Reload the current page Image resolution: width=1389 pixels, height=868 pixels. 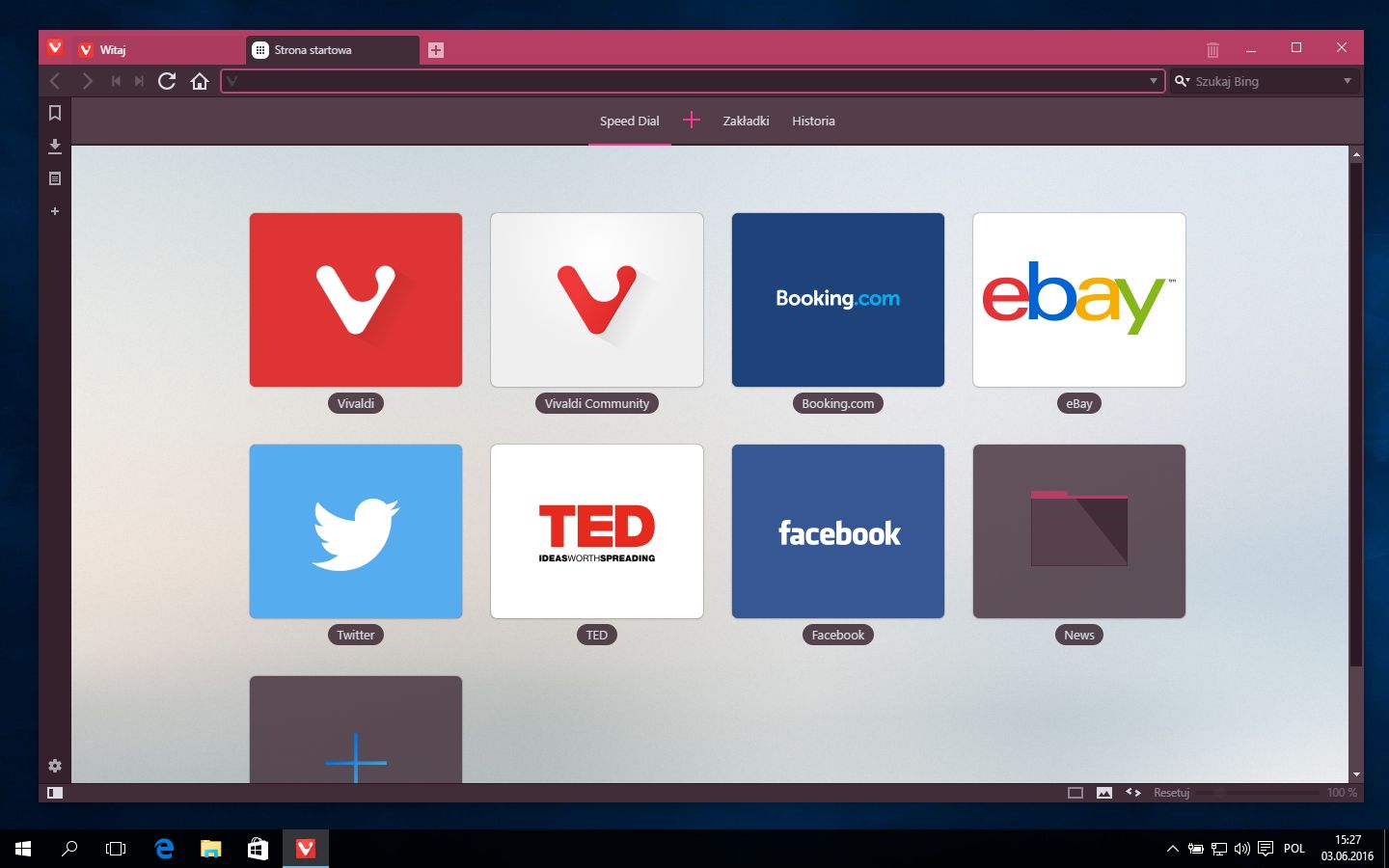click(x=167, y=81)
